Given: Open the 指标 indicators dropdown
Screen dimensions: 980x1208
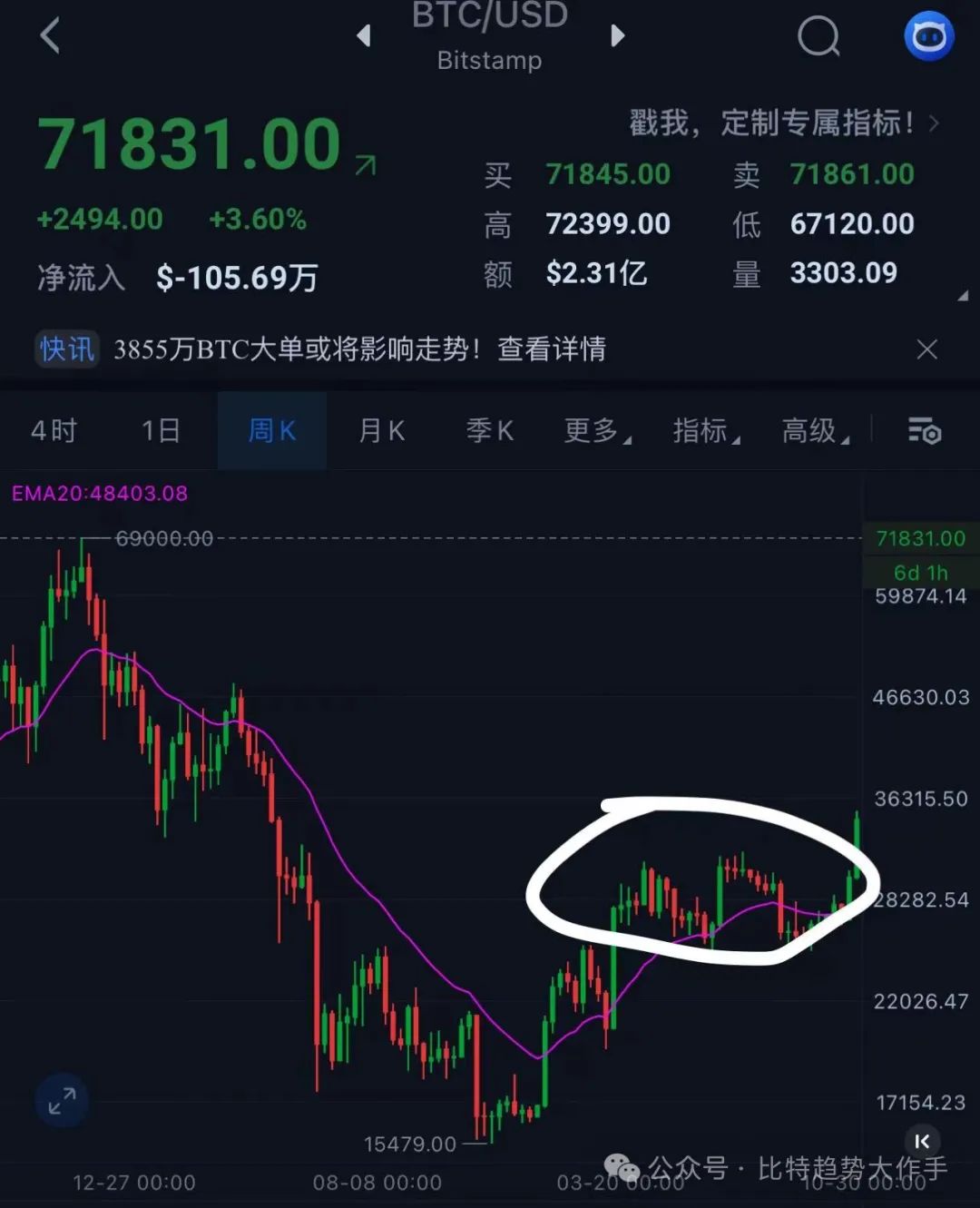Looking at the screenshot, I should pyautogui.click(x=706, y=430).
